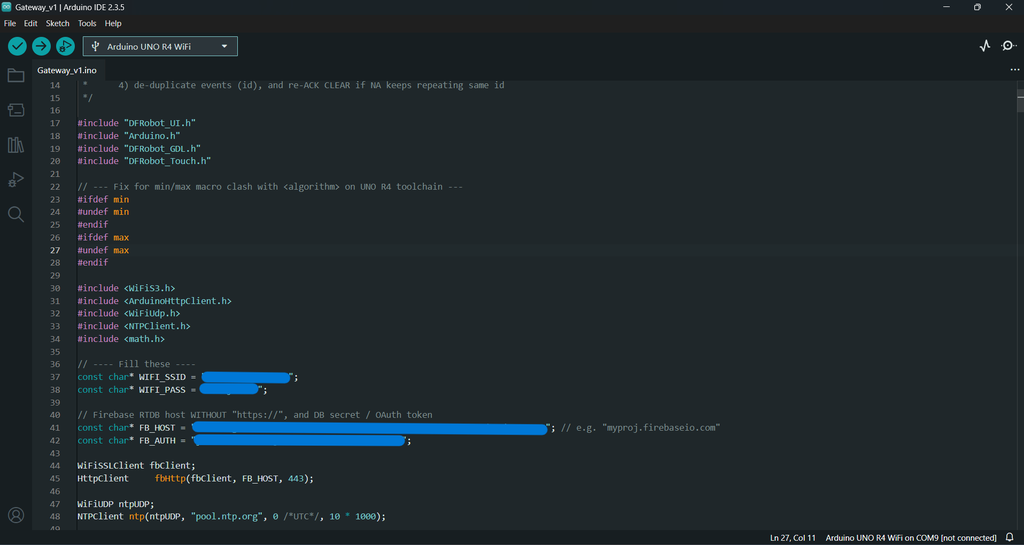Click the "// ---- Fill these ----" comment

136,364
